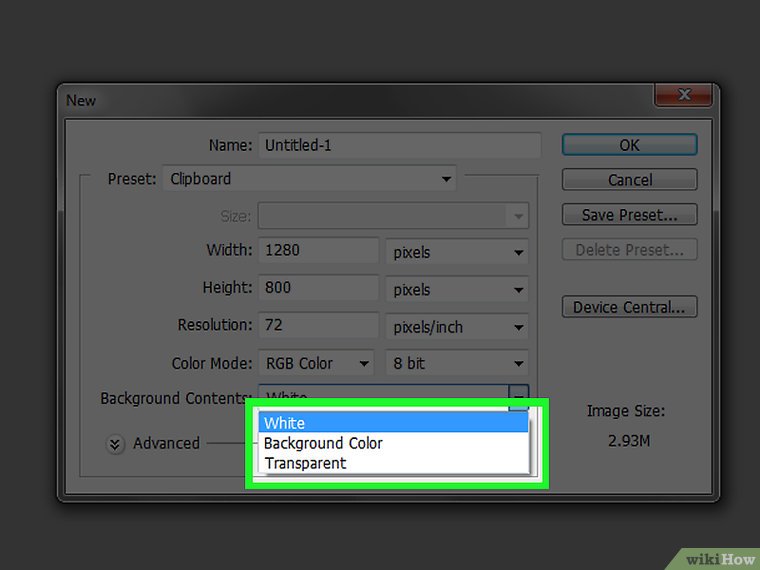Open the Color Mode RGB Color dropdown

(316, 364)
